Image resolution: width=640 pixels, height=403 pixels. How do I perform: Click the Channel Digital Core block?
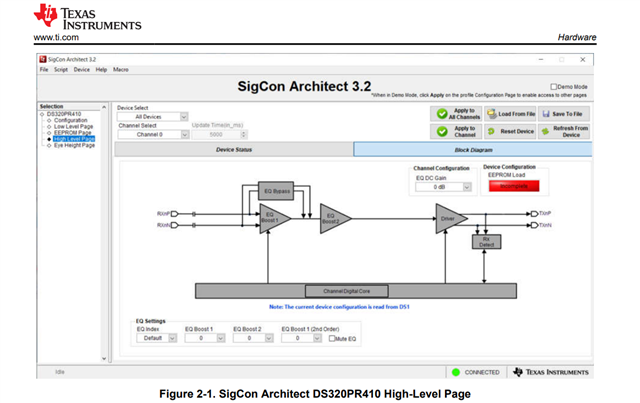[347, 291]
